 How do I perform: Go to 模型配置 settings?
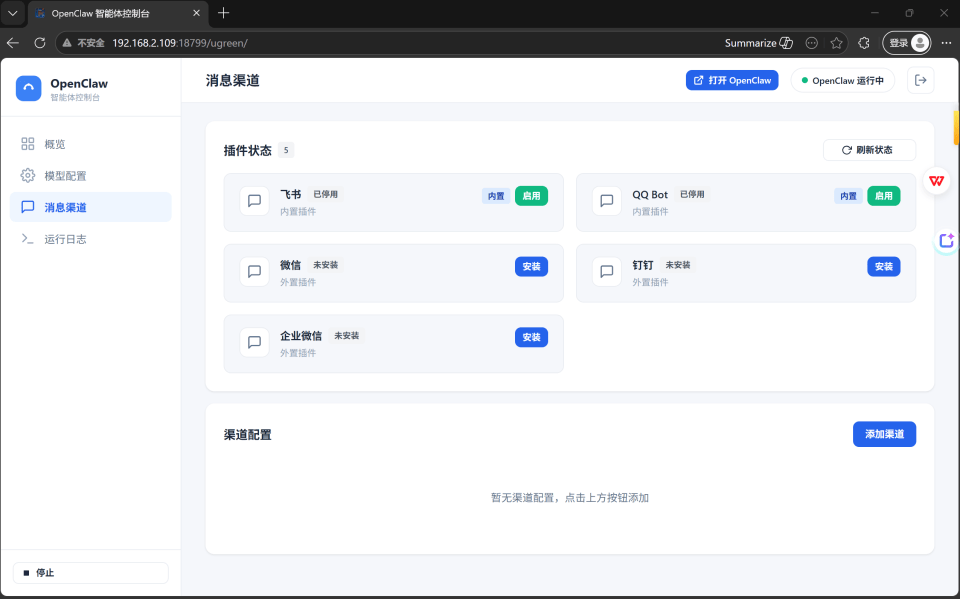click(x=91, y=176)
